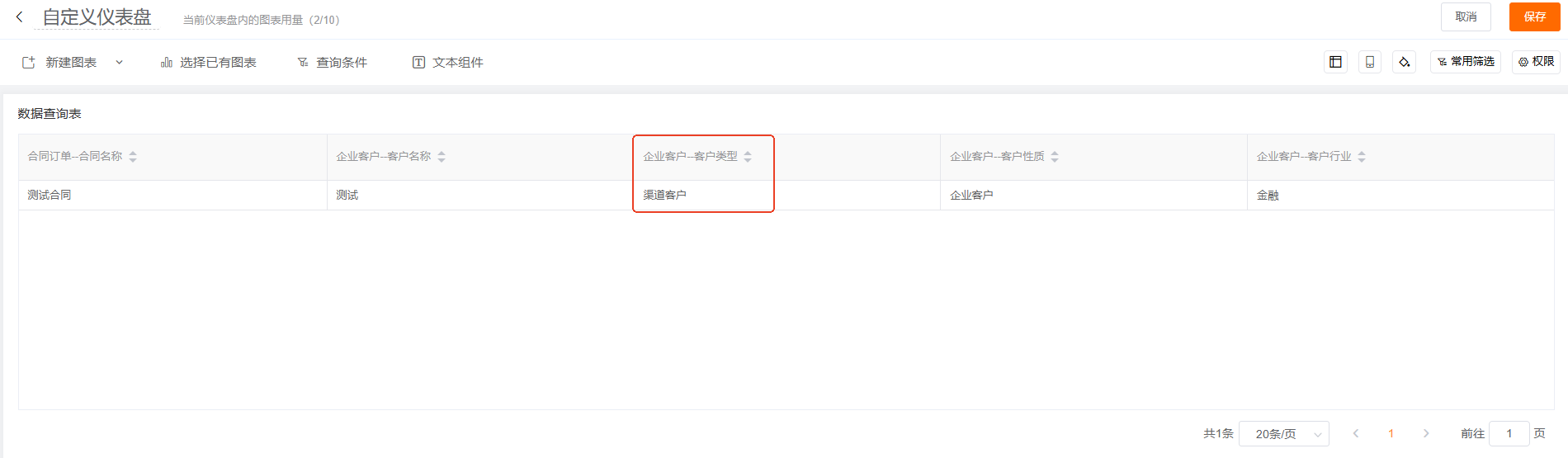
Task: Go to next page arrow
Action: coord(1426,433)
